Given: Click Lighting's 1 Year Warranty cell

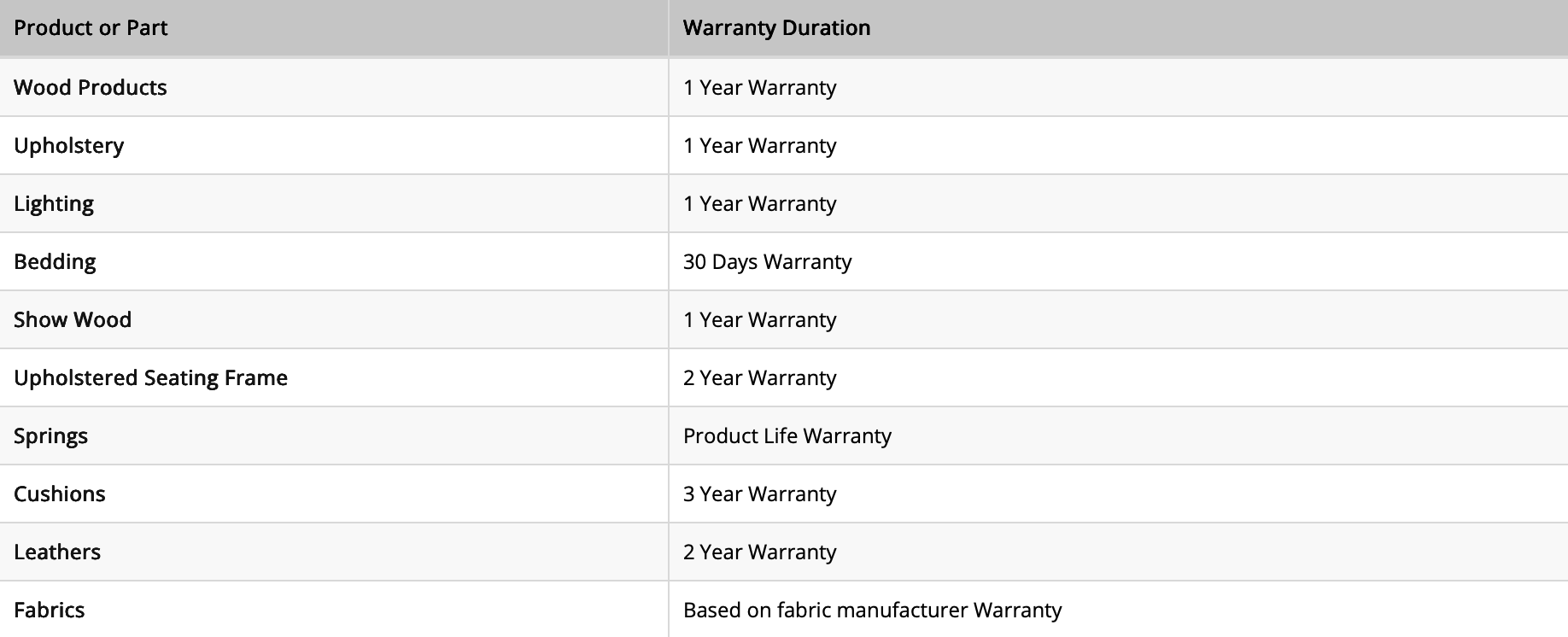Looking at the screenshot, I should (1118, 203).
